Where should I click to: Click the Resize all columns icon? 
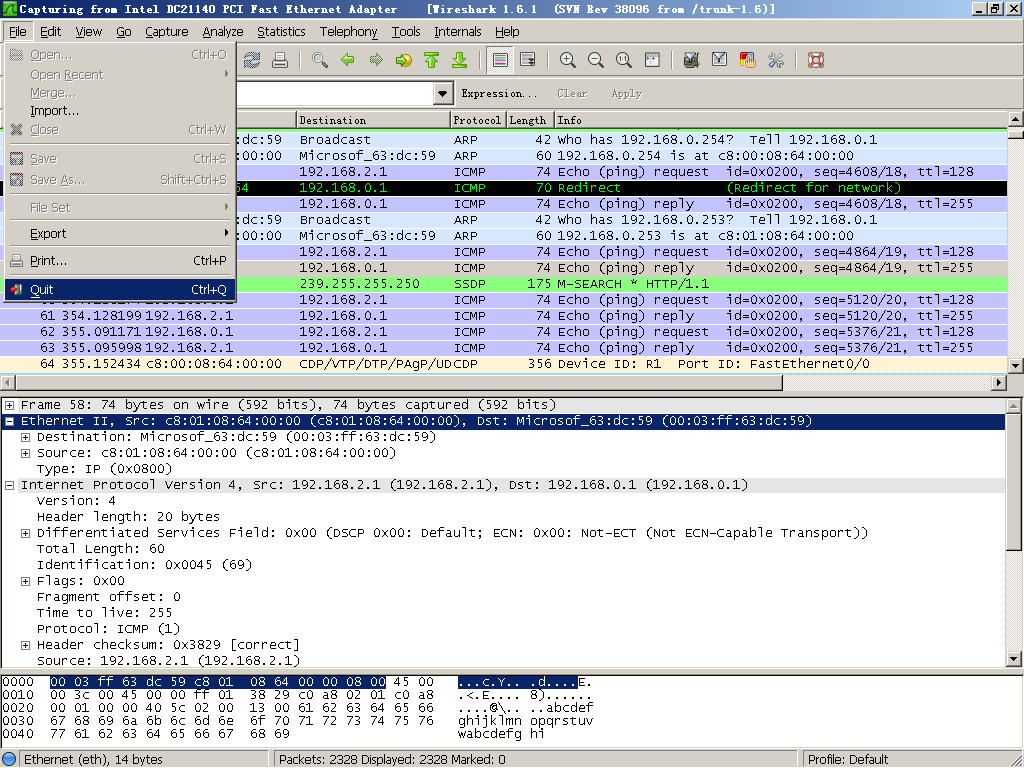[652, 60]
